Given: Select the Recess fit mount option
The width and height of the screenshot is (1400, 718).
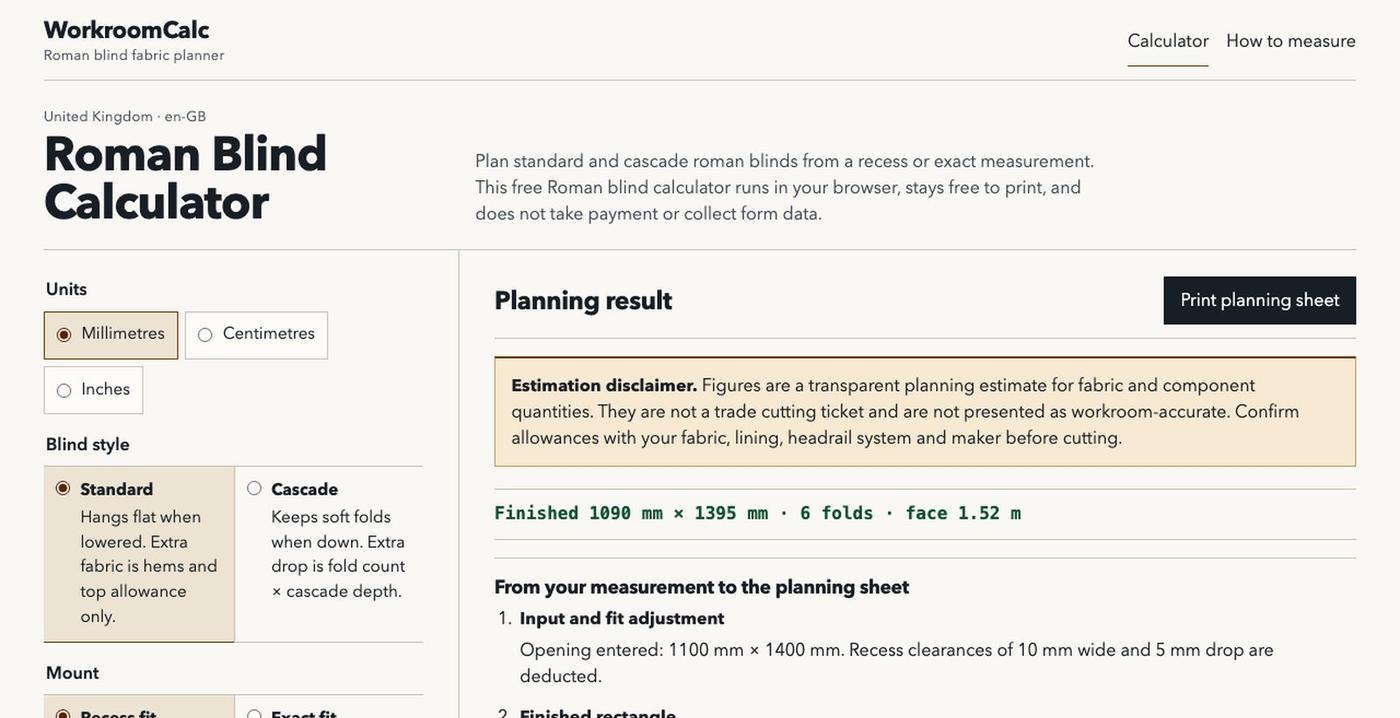Looking at the screenshot, I should coord(139,707).
